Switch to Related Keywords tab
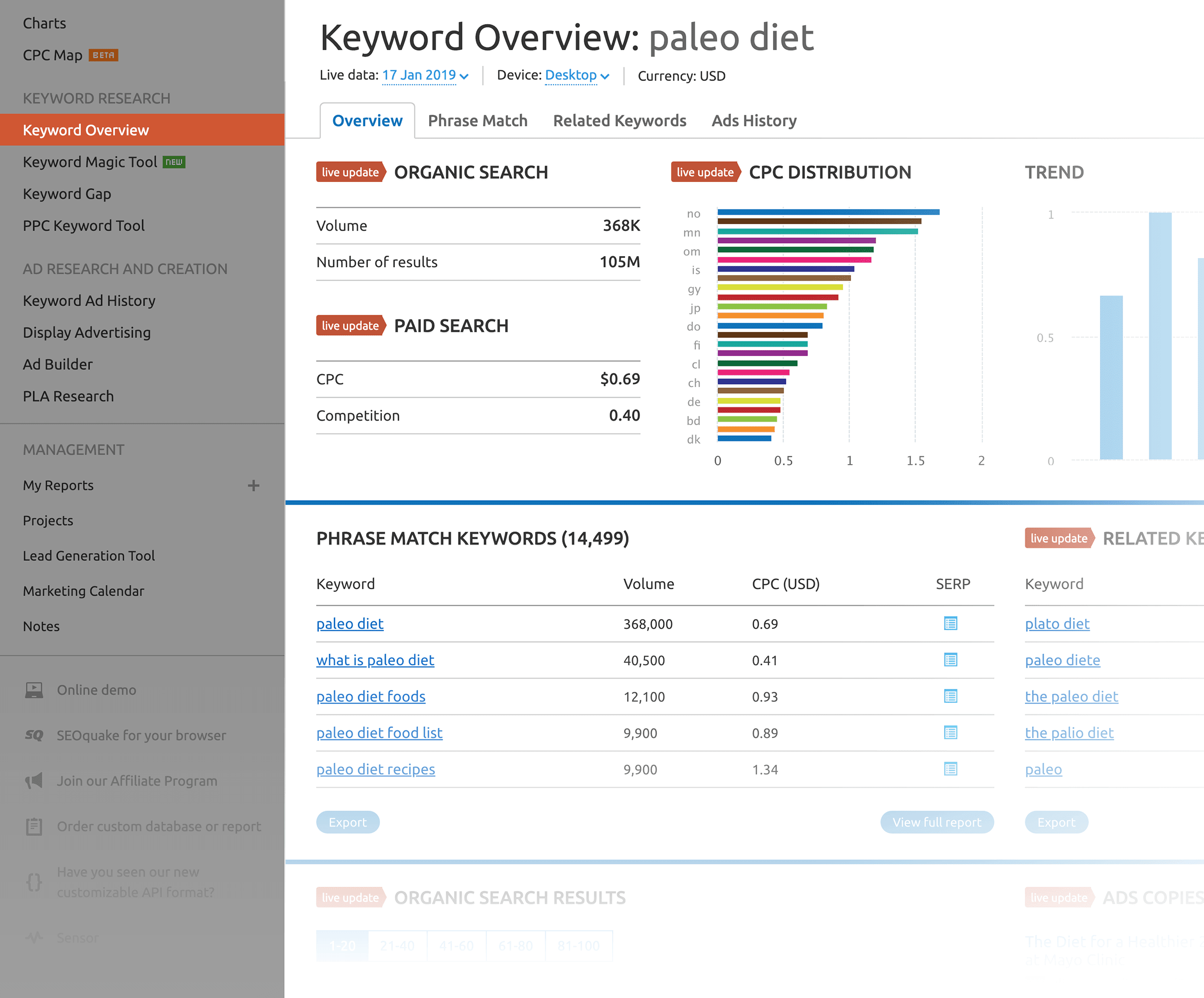1204x998 pixels. (x=619, y=120)
